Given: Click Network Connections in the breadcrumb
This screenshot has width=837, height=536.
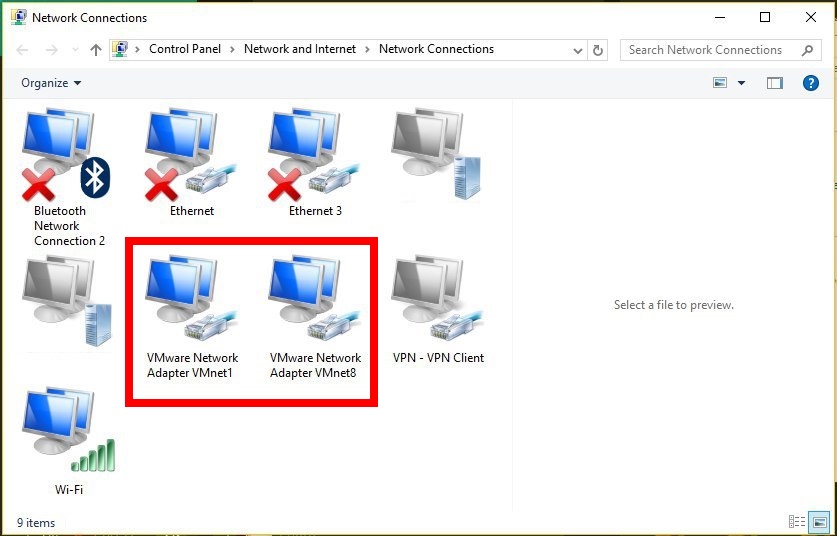Looking at the screenshot, I should tap(436, 49).
